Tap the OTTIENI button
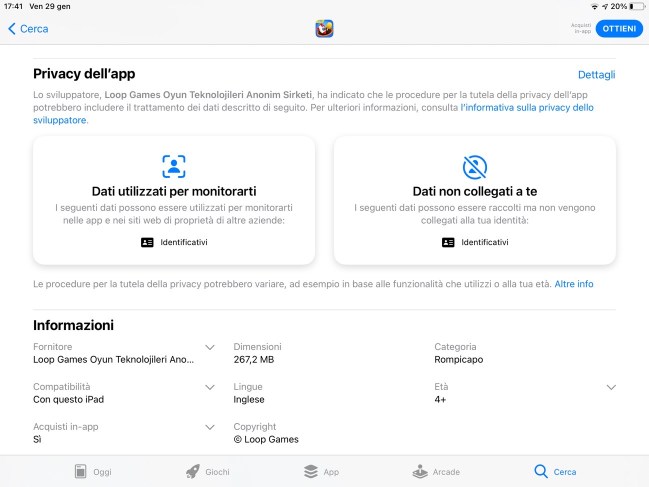Screen dimensions: 649x487 [x=619, y=29]
